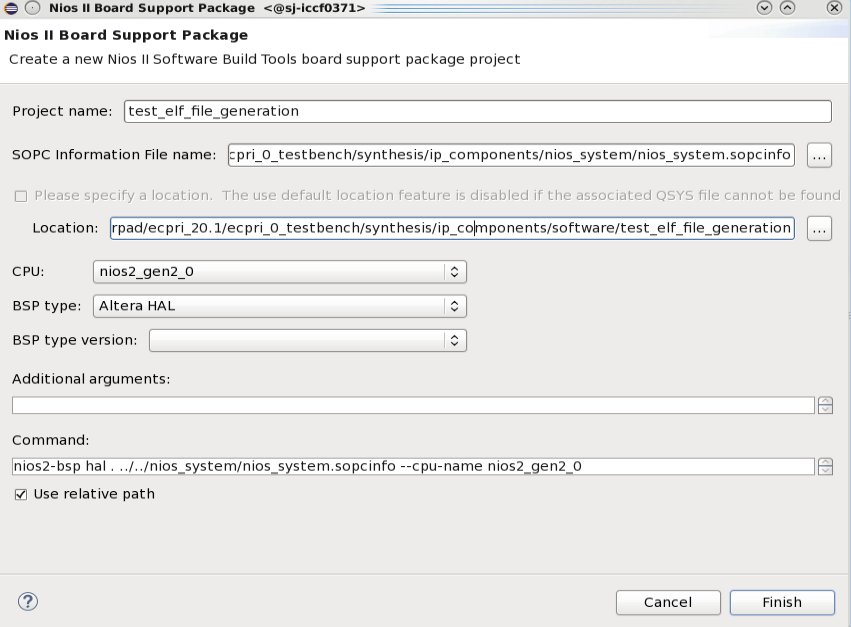
Task: Toggle the specify a location checkbox
Action: pos(21,195)
